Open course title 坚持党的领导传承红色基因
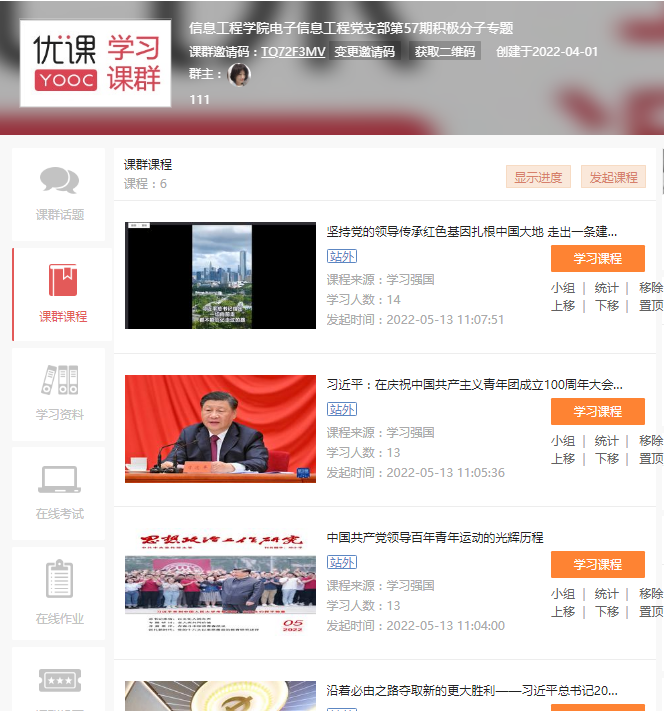 (x=472, y=232)
